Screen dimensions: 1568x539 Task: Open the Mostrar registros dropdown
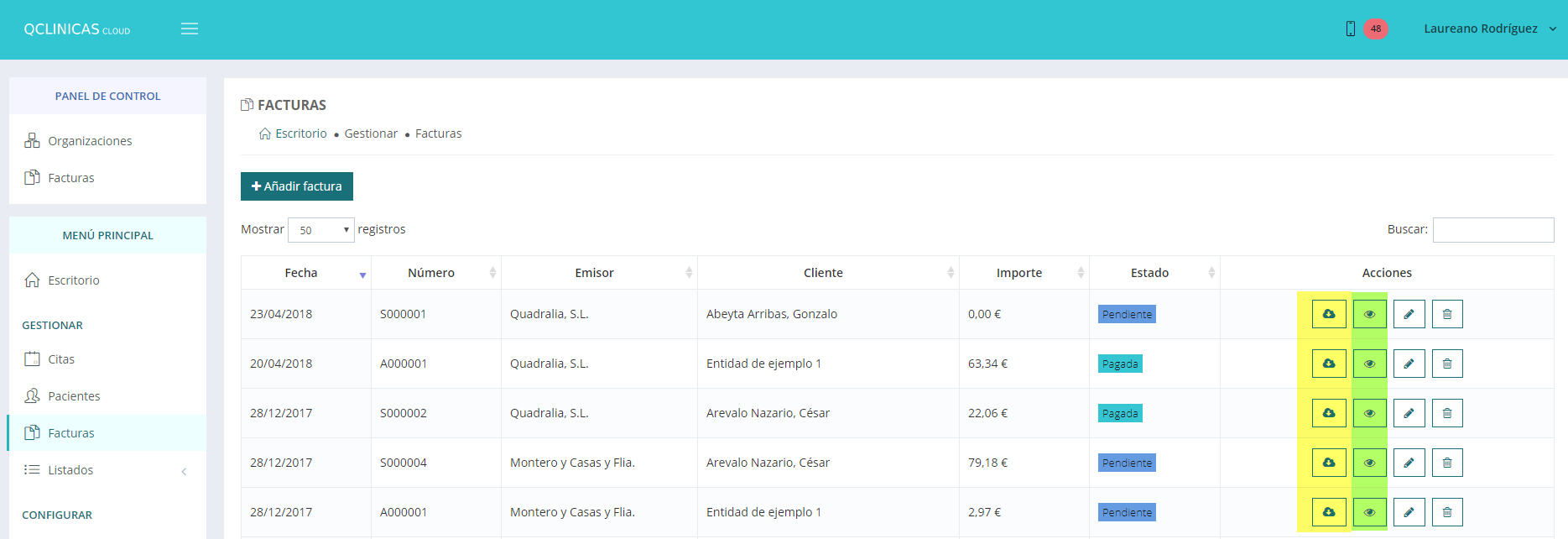click(321, 230)
